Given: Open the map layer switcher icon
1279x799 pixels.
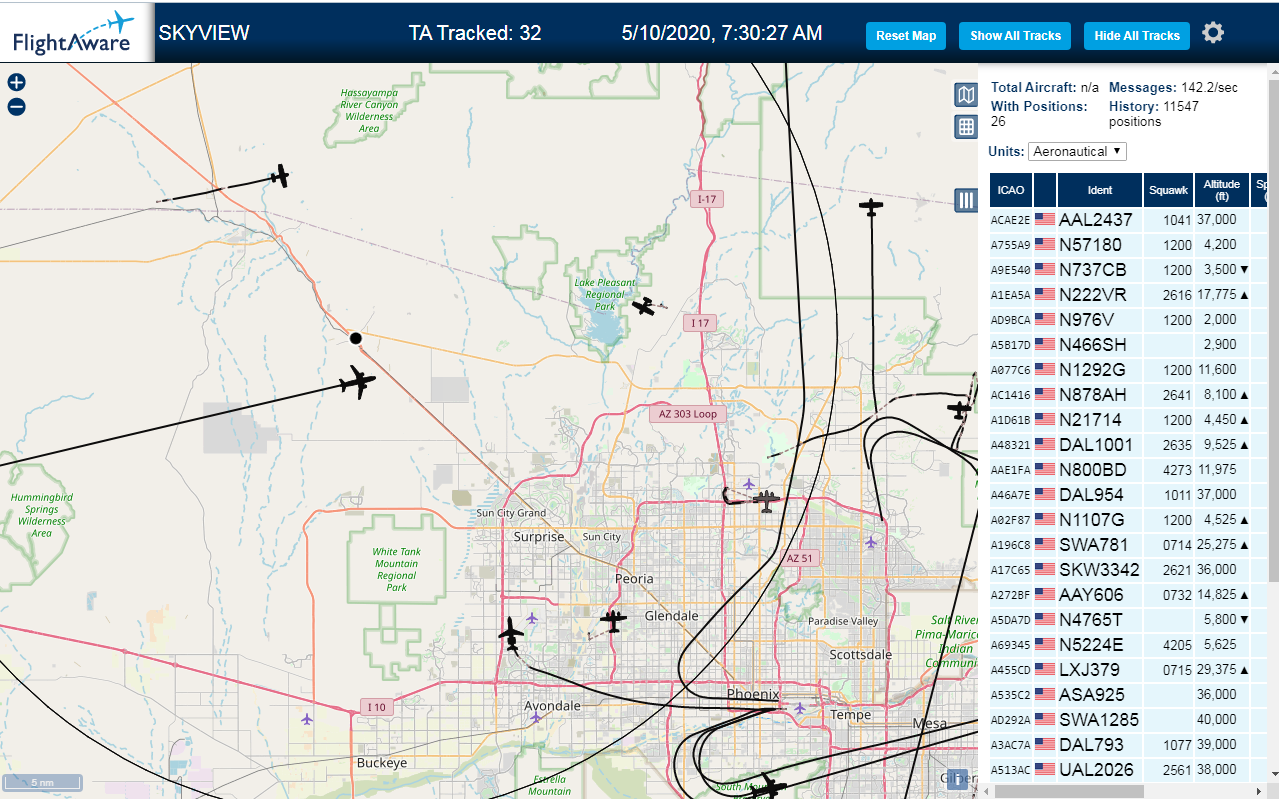Looking at the screenshot, I should click(966, 95).
